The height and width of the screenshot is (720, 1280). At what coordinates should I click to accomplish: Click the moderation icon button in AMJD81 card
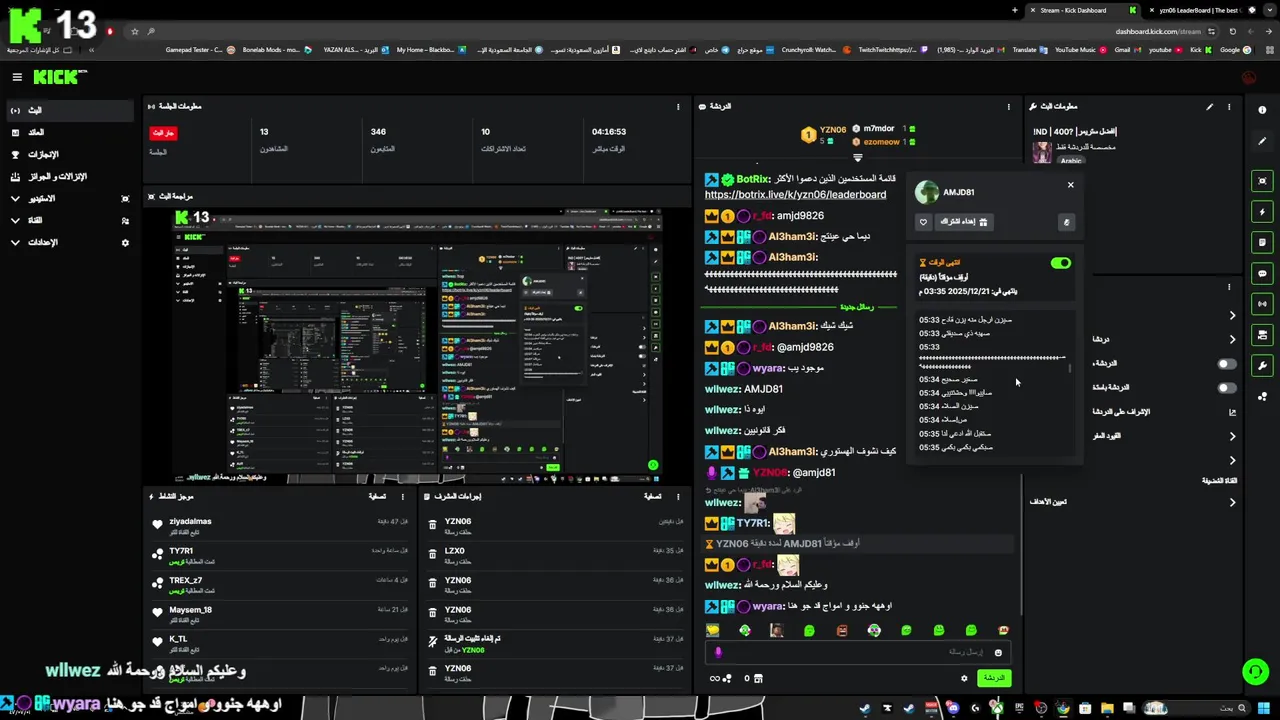point(1066,222)
